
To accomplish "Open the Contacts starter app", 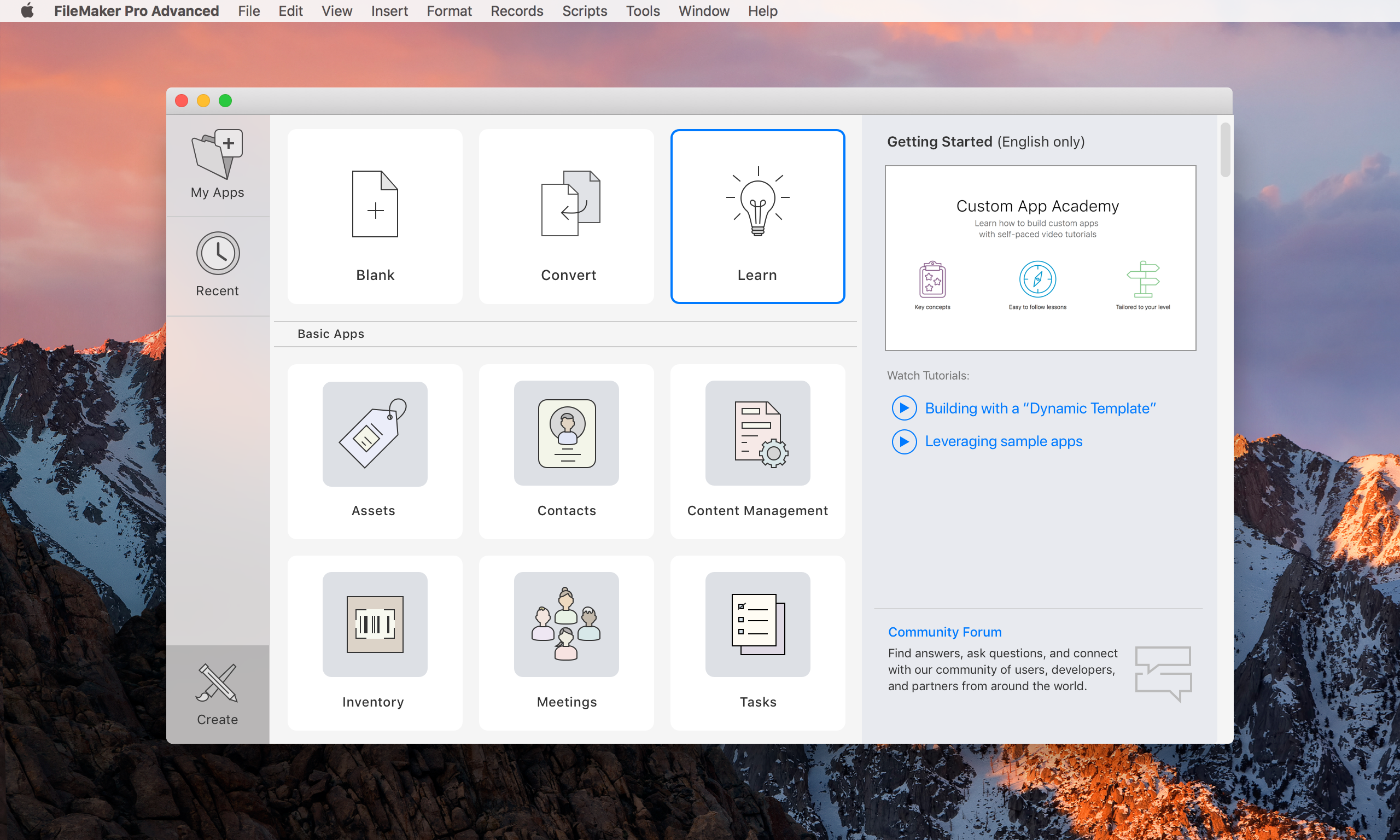I will (x=567, y=451).
